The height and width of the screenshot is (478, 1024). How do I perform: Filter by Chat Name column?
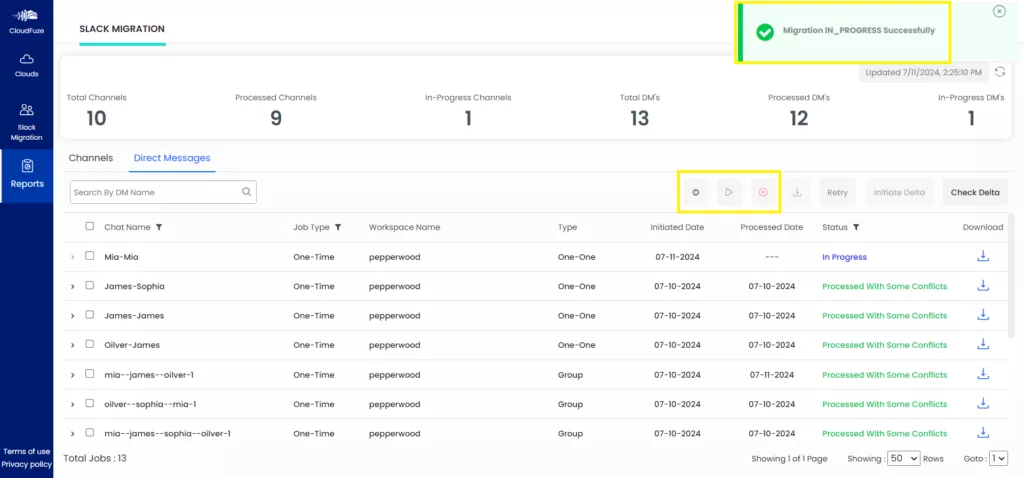click(x=159, y=227)
